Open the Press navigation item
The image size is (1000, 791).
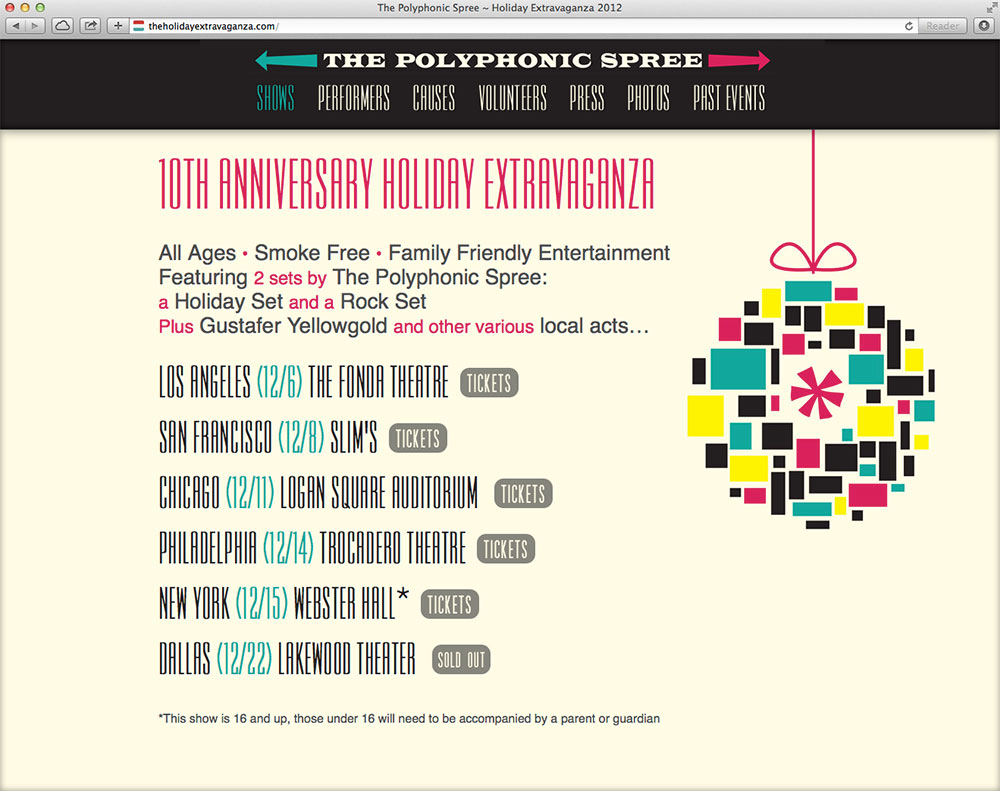pos(587,98)
